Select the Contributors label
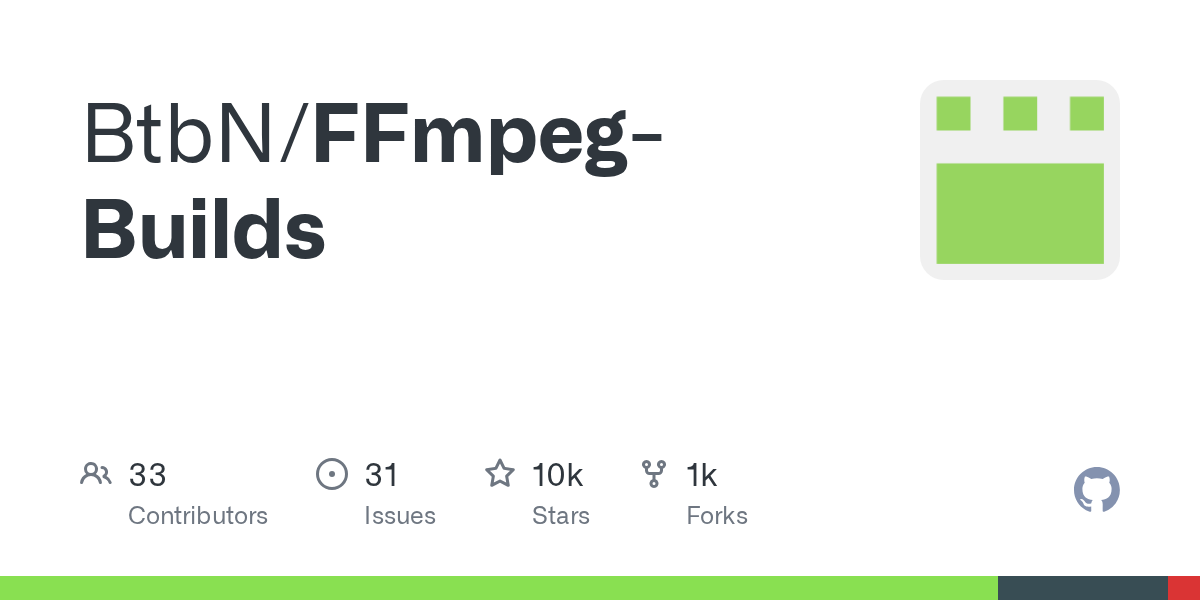 198,516
